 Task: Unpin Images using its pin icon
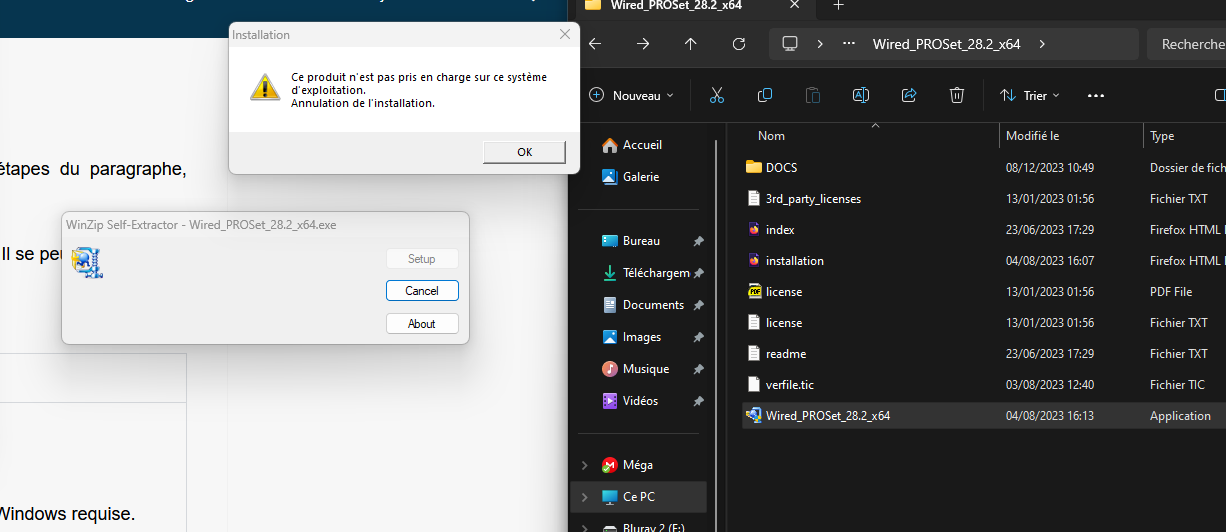[x=698, y=338]
